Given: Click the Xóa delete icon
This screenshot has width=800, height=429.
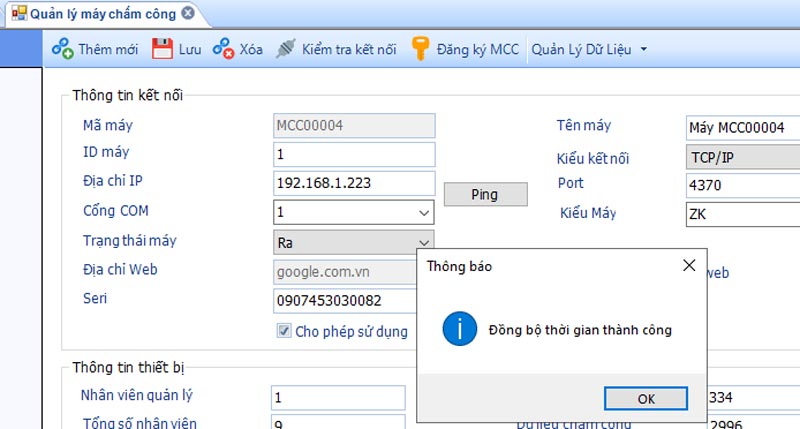Looking at the screenshot, I should click(223, 49).
